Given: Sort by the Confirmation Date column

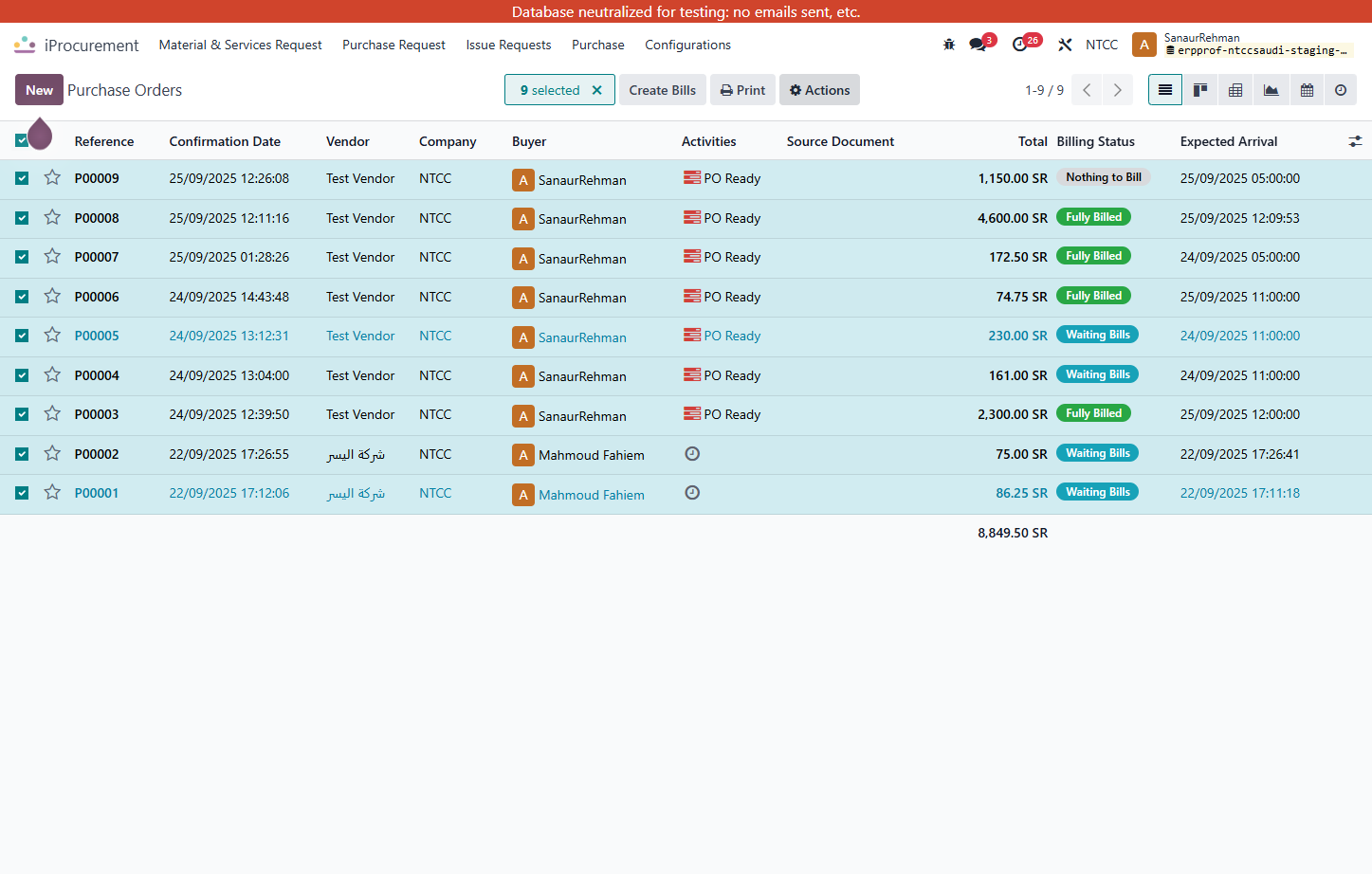Looking at the screenshot, I should (x=225, y=141).
